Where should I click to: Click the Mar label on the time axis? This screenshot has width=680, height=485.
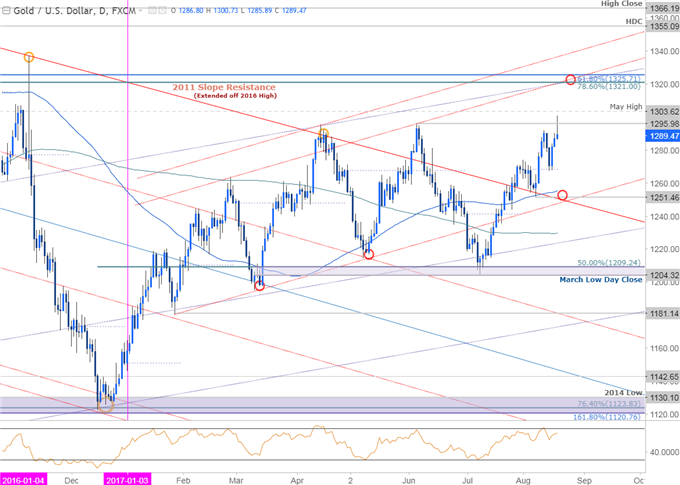pos(236,480)
